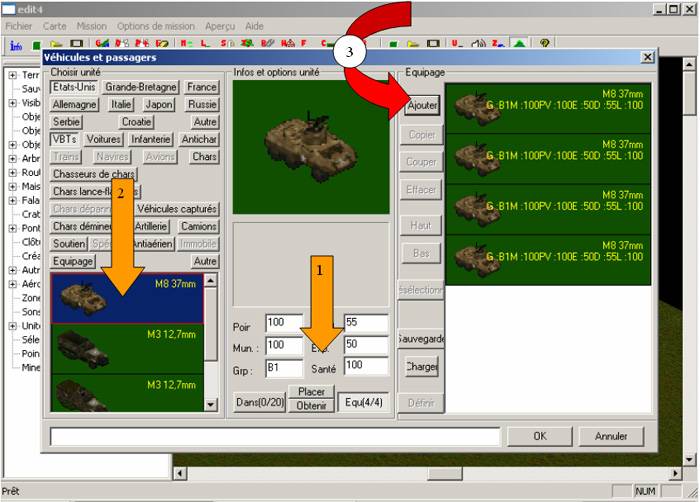Select the first M3 12,7mm half-track unit

pos(125,347)
